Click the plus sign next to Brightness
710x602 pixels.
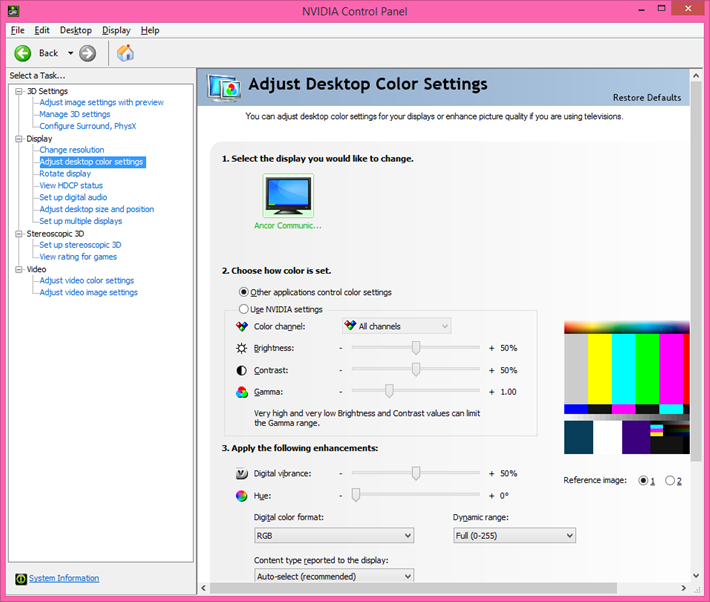pyautogui.click(x=491, y=348)
